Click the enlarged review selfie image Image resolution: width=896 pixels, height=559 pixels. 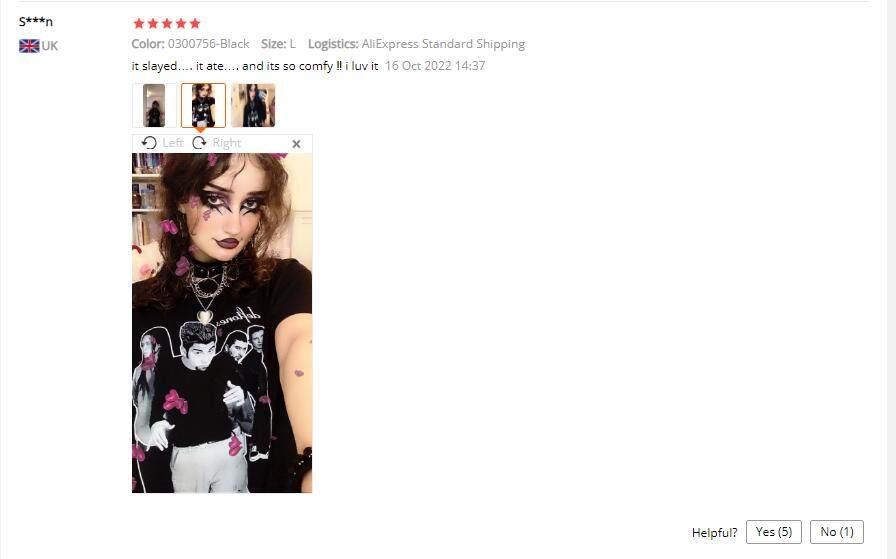222,323
